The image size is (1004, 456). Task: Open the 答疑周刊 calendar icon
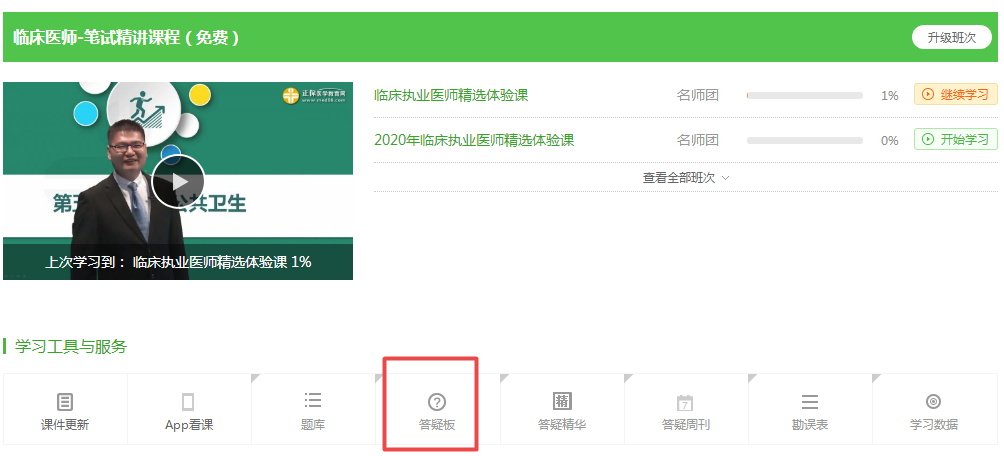[x=685, y=403]
